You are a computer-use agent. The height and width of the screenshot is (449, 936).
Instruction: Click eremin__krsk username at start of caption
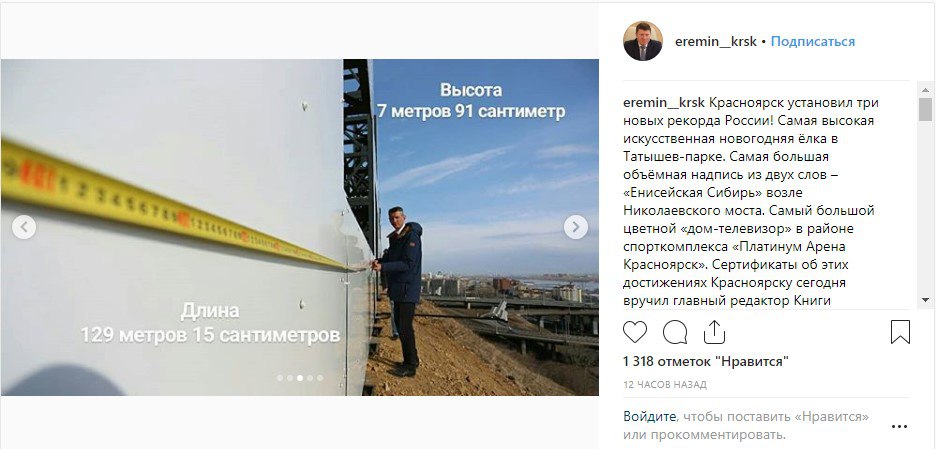click(x=664, y=102)
